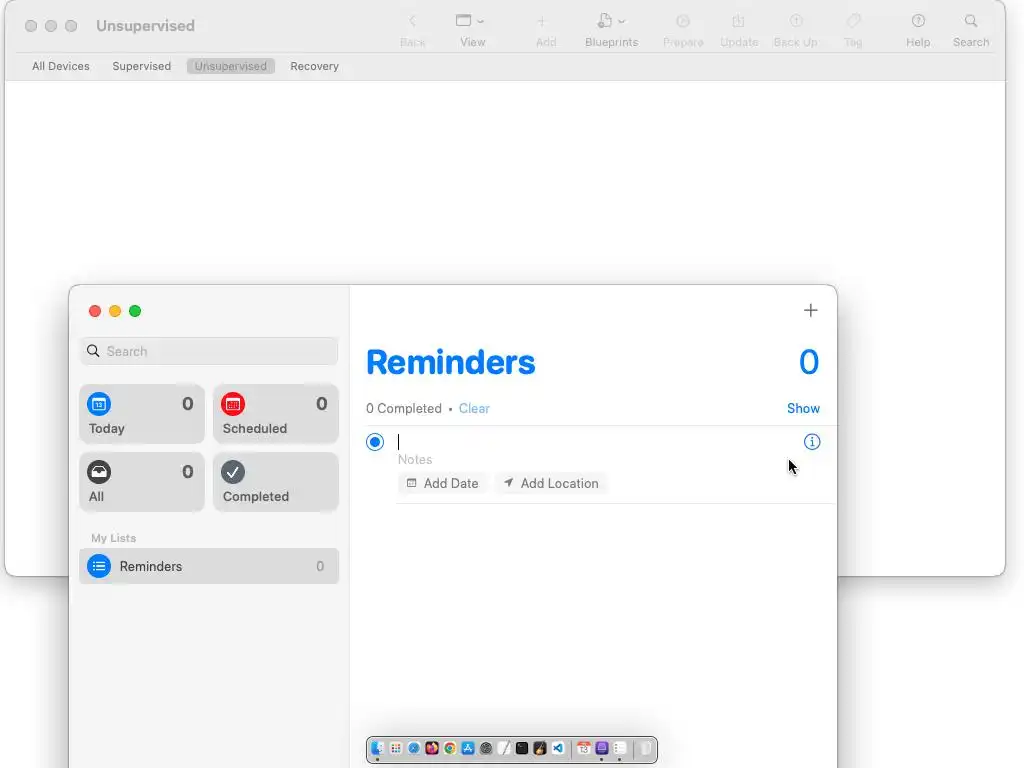1024x768 pixels.
Task: Open Firefox from the Dock
Action: coord(432,748)
